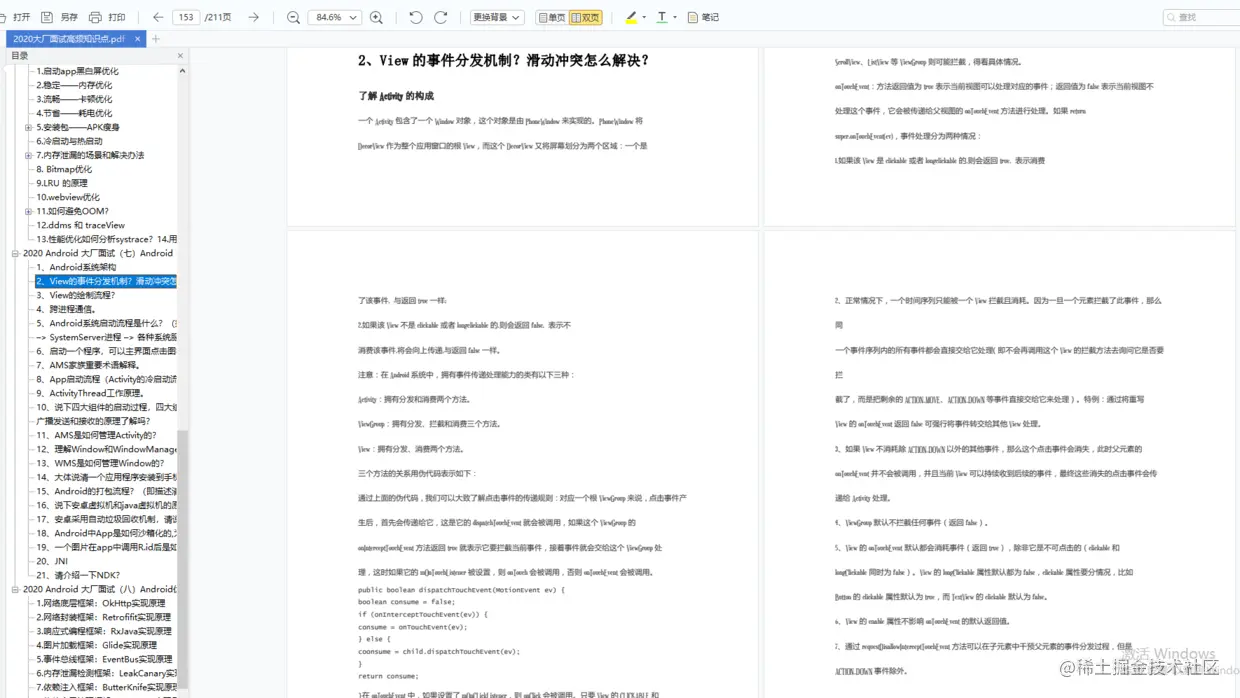Open outline entry 11、AMS是如何管理Activity的?
This screenshot has height=698, width=1240.
pyautogui.click(x=96, y=435)
